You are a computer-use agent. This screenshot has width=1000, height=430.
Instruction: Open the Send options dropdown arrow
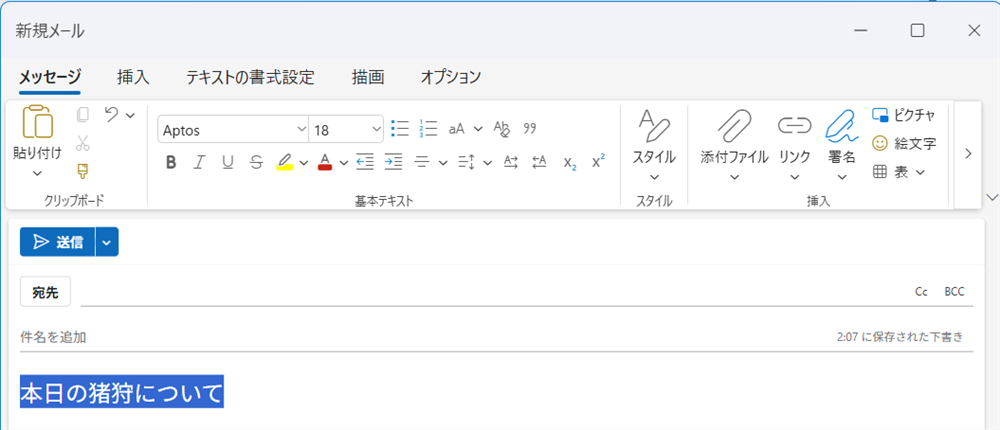click(107, 242)
